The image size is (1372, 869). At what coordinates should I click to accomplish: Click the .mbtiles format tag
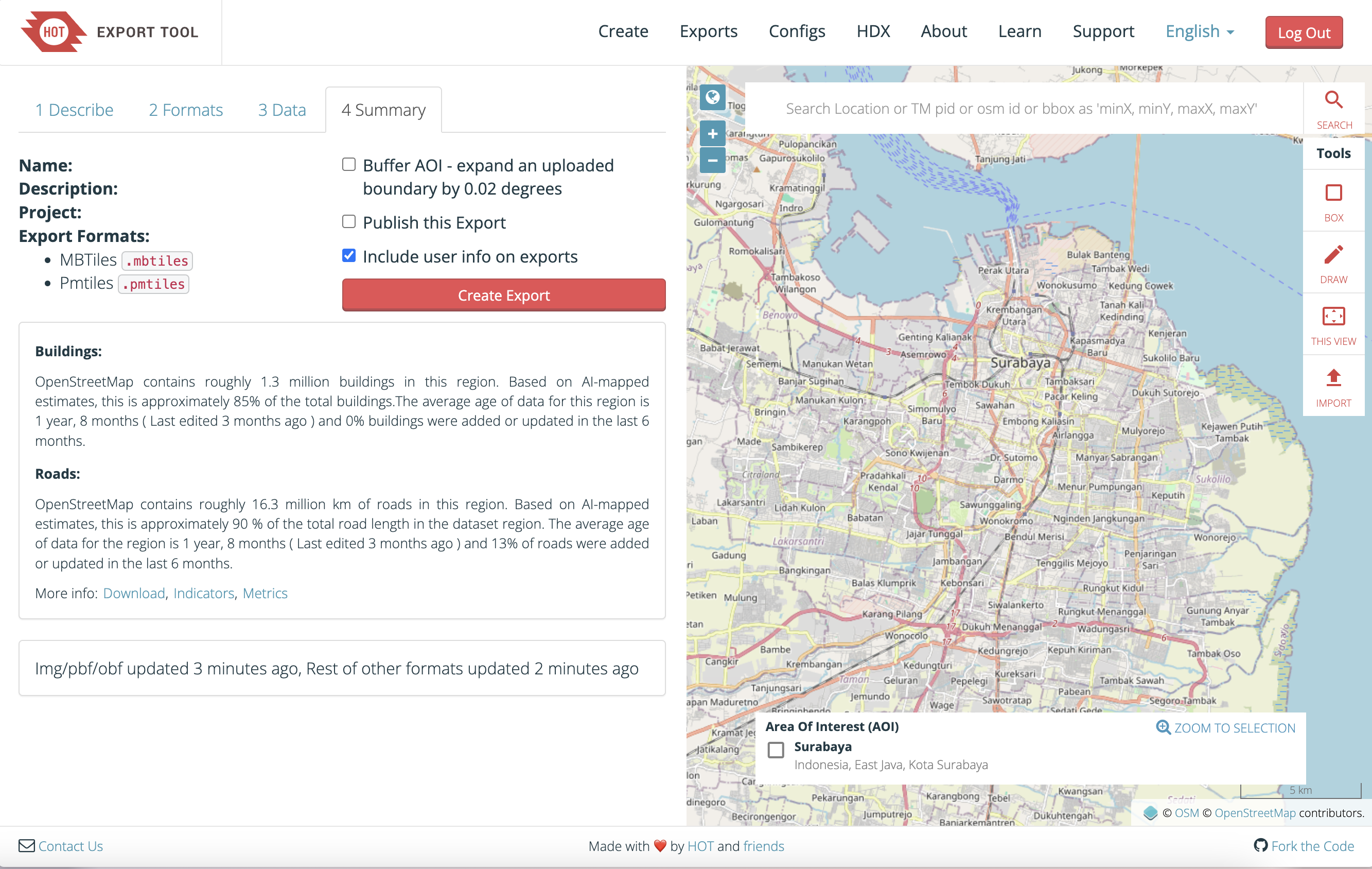(x=156, y=260)
